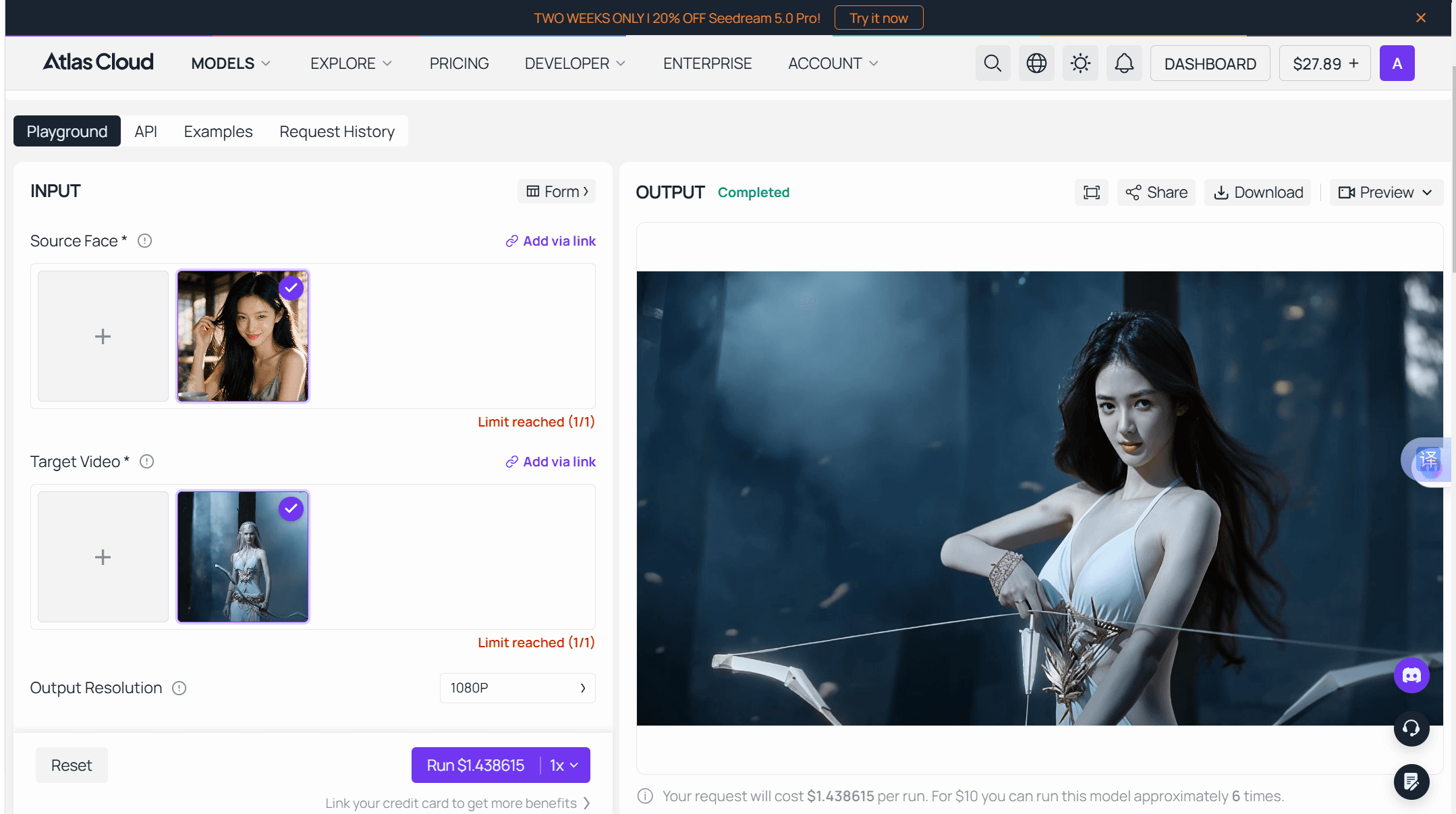Open the 1x run count dropdown
Image resolution: width=1456 pixels, height=814 pixels.
tap(565, 765)
